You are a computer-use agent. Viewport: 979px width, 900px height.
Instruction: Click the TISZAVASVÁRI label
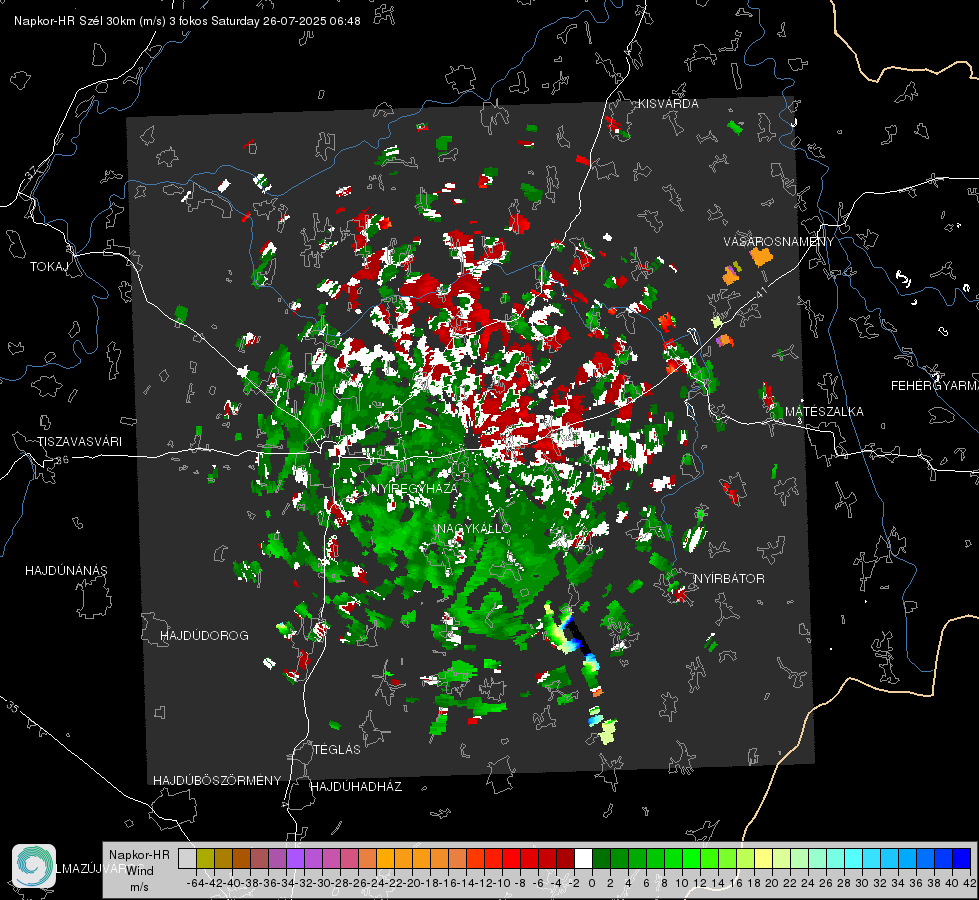coord(79,442)
